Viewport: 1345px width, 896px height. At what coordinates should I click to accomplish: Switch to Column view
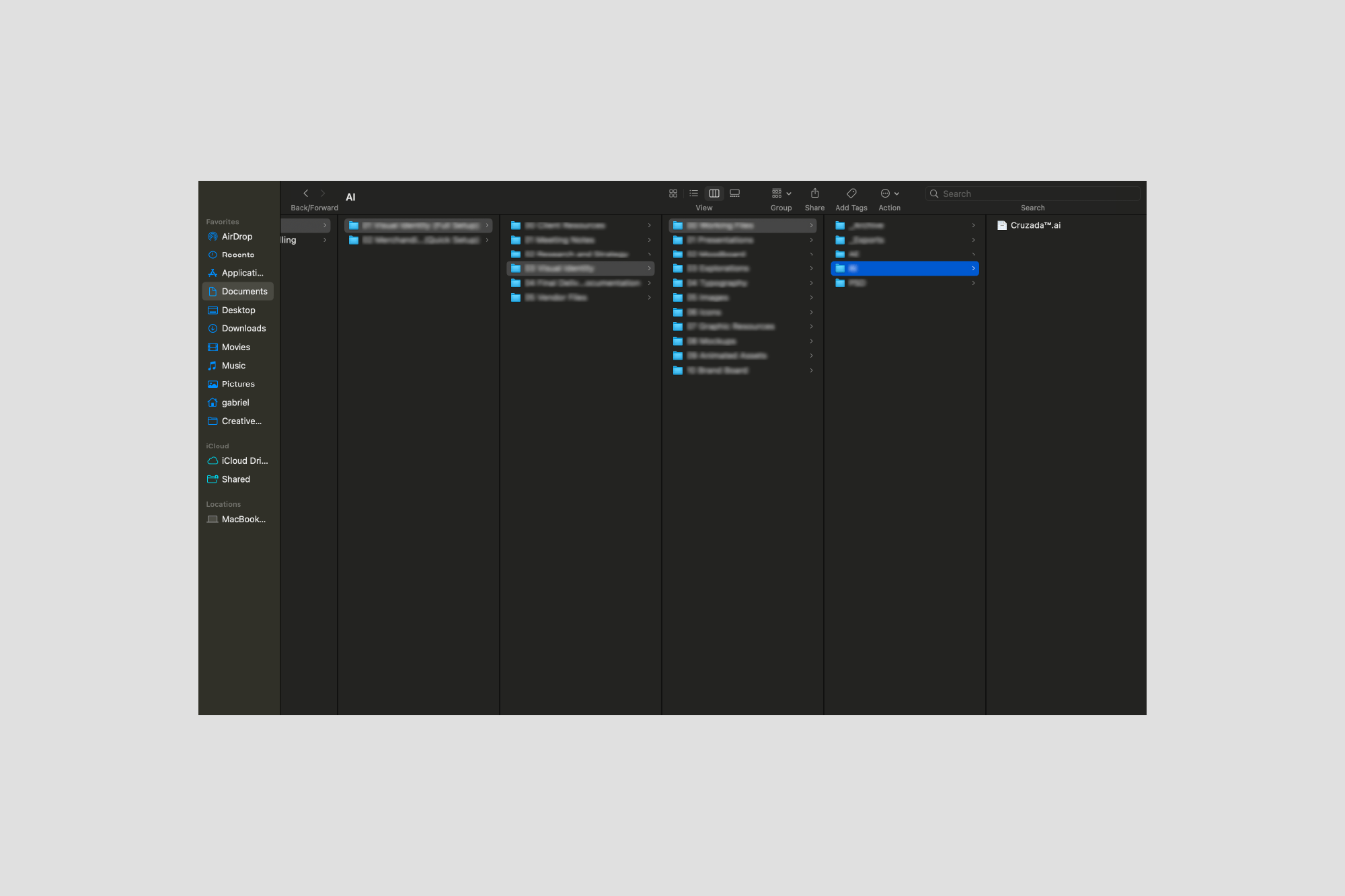[714, 193]
